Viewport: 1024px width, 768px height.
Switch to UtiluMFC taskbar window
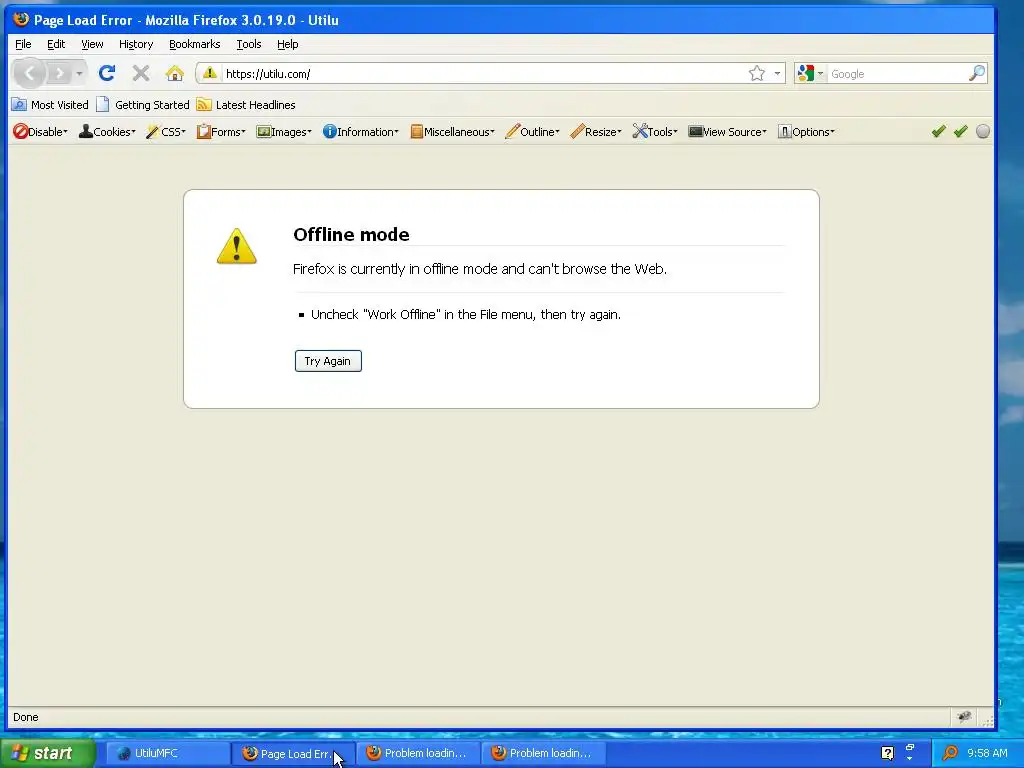point(167,753)
